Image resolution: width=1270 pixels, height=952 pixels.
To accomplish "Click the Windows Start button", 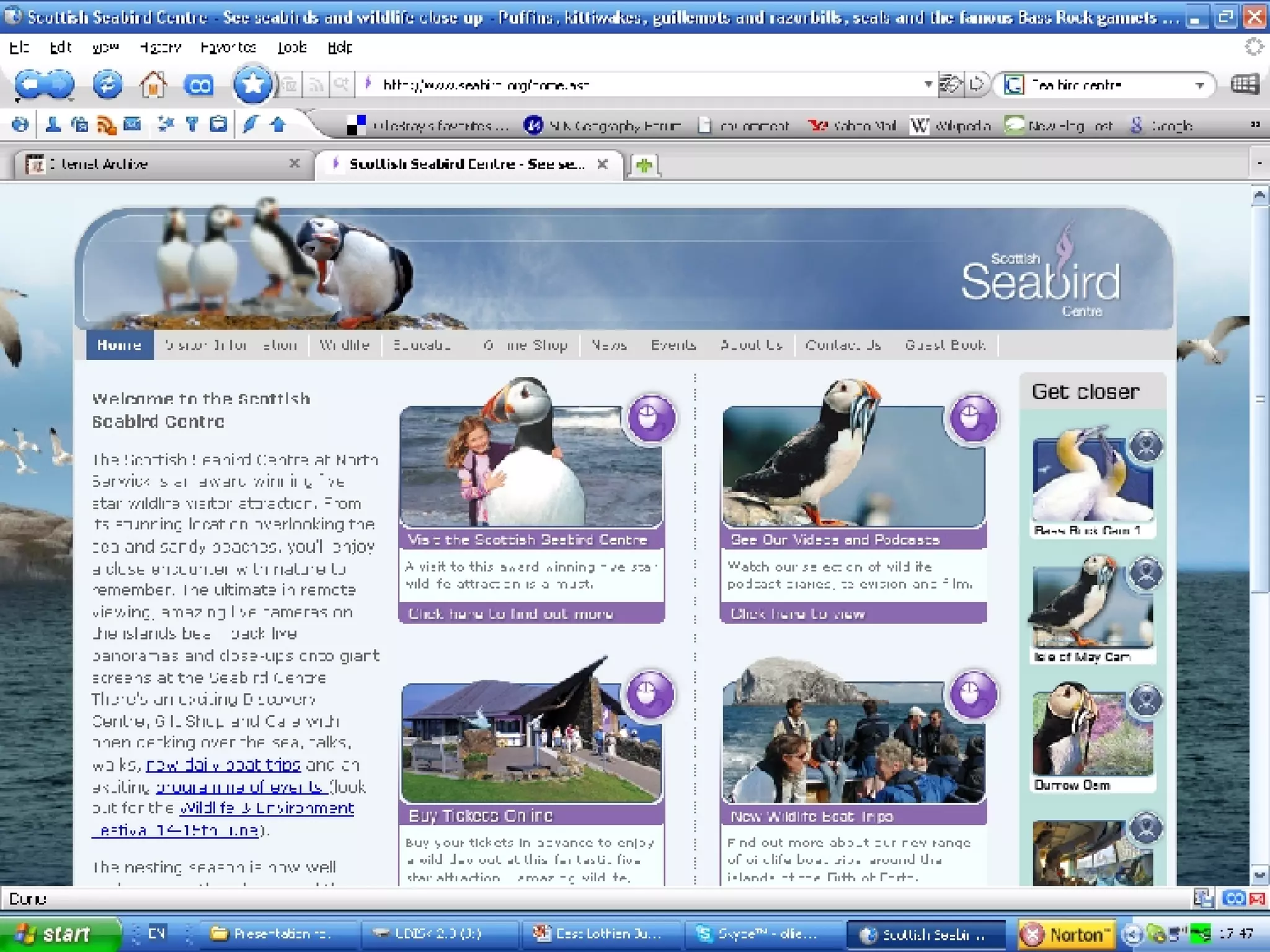I will [x=56, y=934].
